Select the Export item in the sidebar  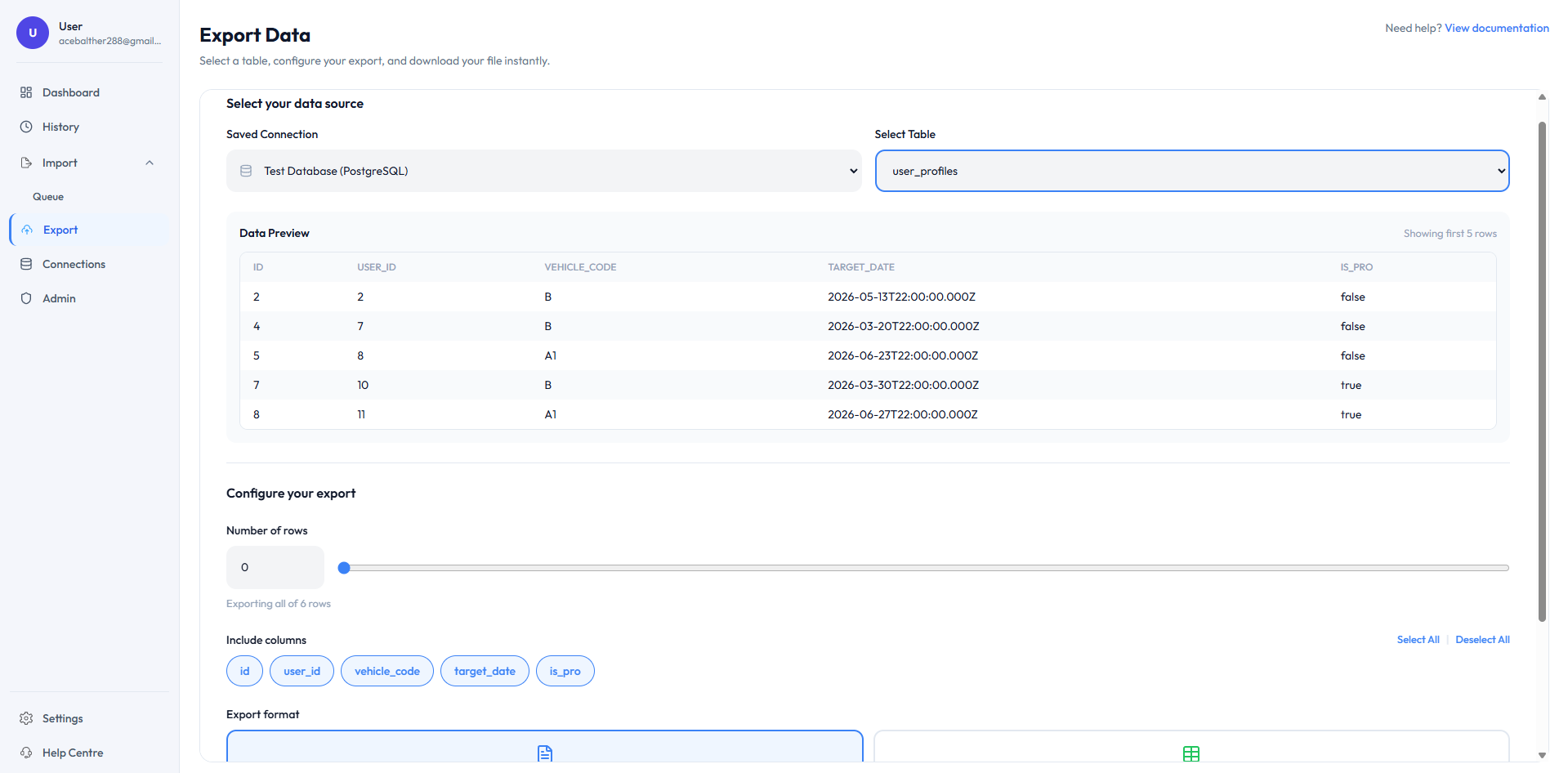(x=60, y=230)
